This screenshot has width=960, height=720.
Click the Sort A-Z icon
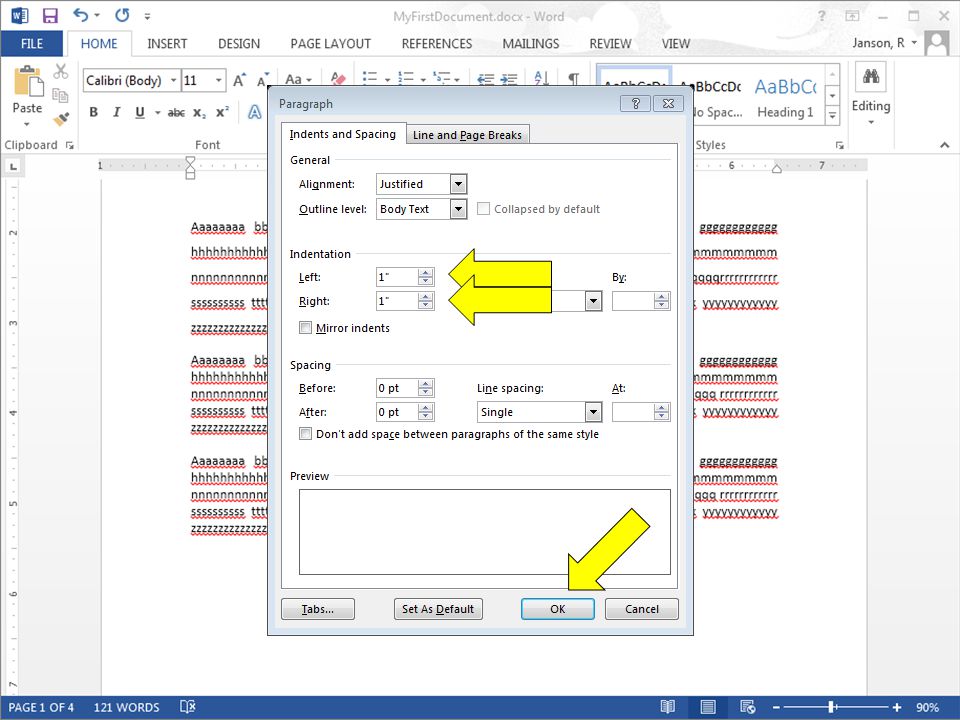(541, 78)
